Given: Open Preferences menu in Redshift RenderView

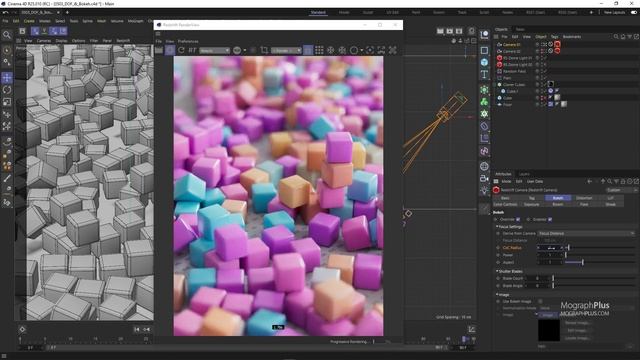Looking at the screenshot, I should 188,41.
